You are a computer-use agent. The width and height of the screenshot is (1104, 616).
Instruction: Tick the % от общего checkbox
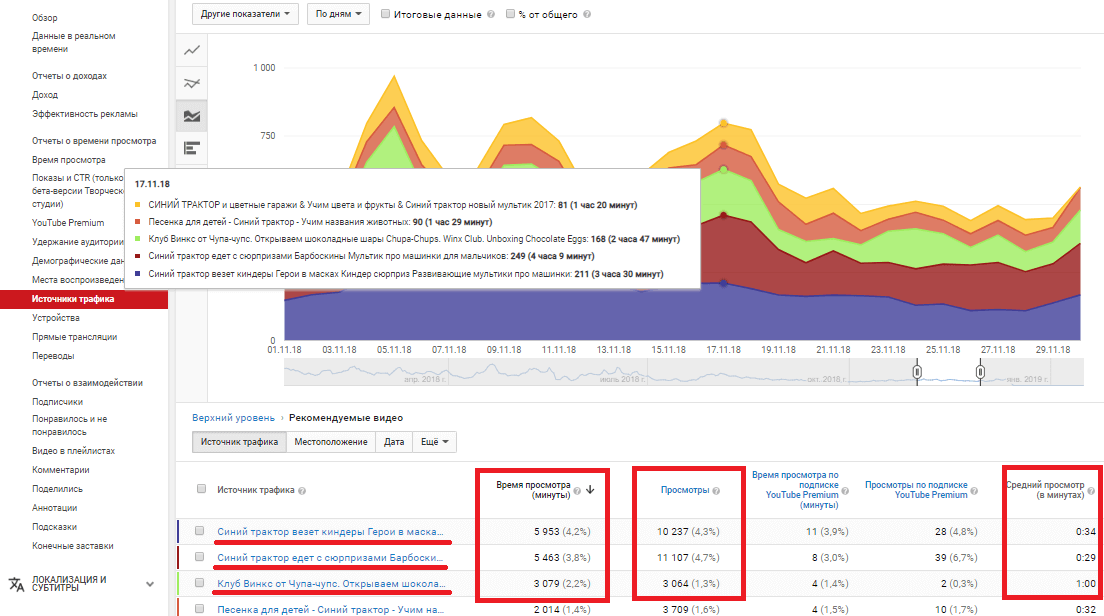(x=510, y=15)
